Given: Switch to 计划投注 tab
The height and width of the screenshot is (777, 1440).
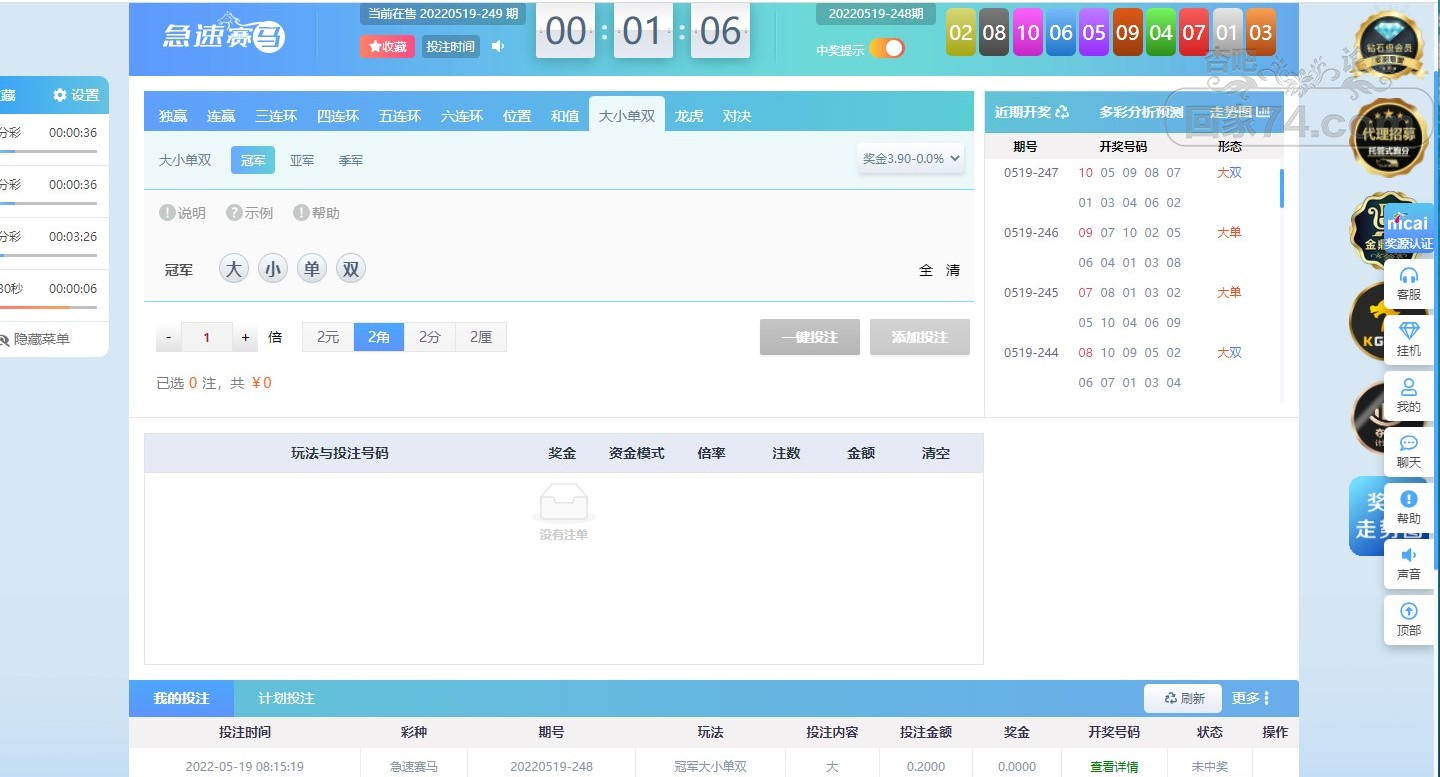Looking at the screenshot, I should 286,698.
